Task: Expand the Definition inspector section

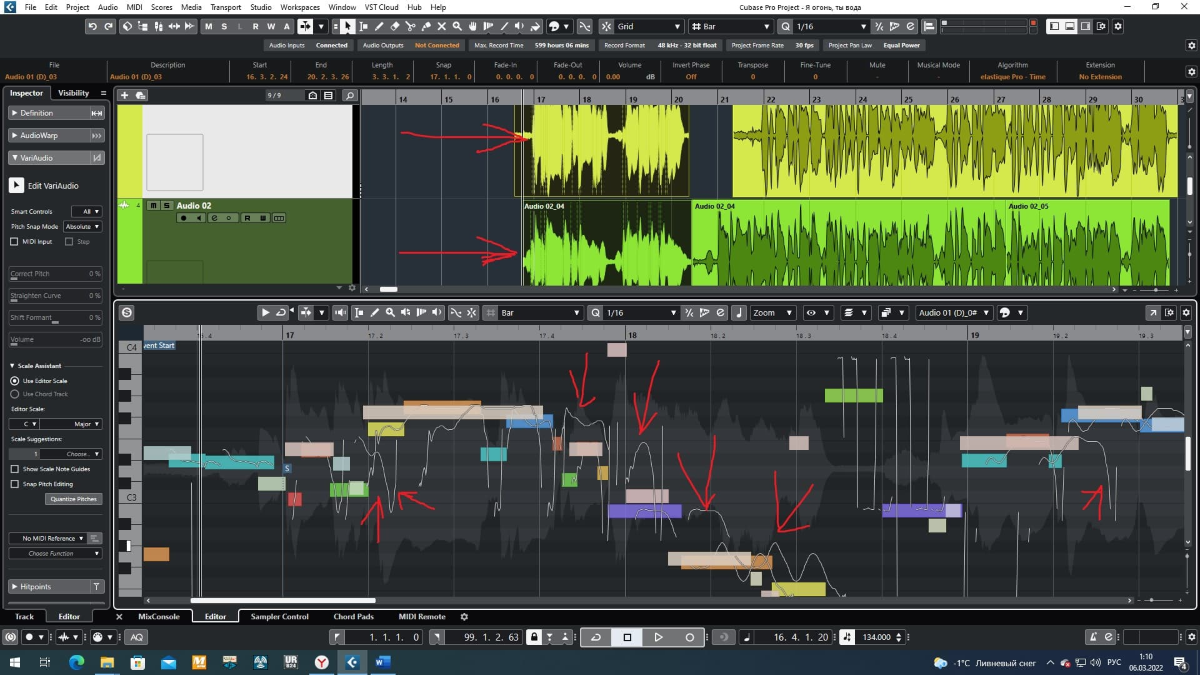Action: (x=56, y=113)
